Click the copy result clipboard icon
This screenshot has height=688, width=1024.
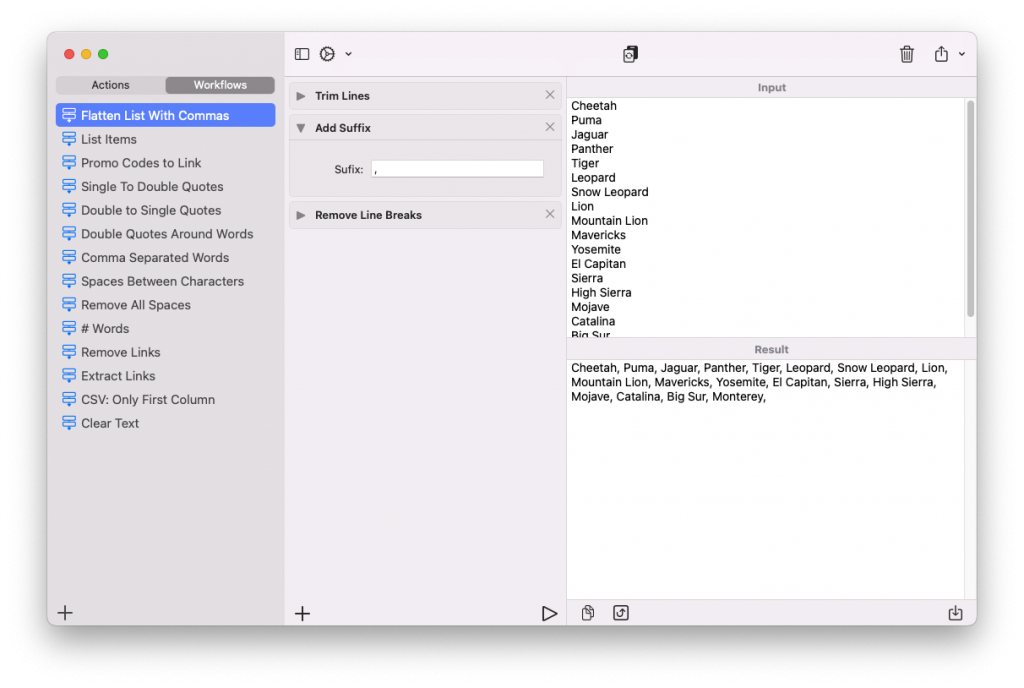(x=588, y=612)
